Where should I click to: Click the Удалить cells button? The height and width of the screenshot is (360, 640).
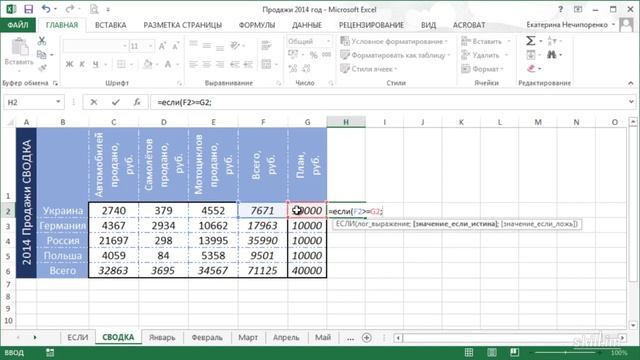click(x=484, y=55)
